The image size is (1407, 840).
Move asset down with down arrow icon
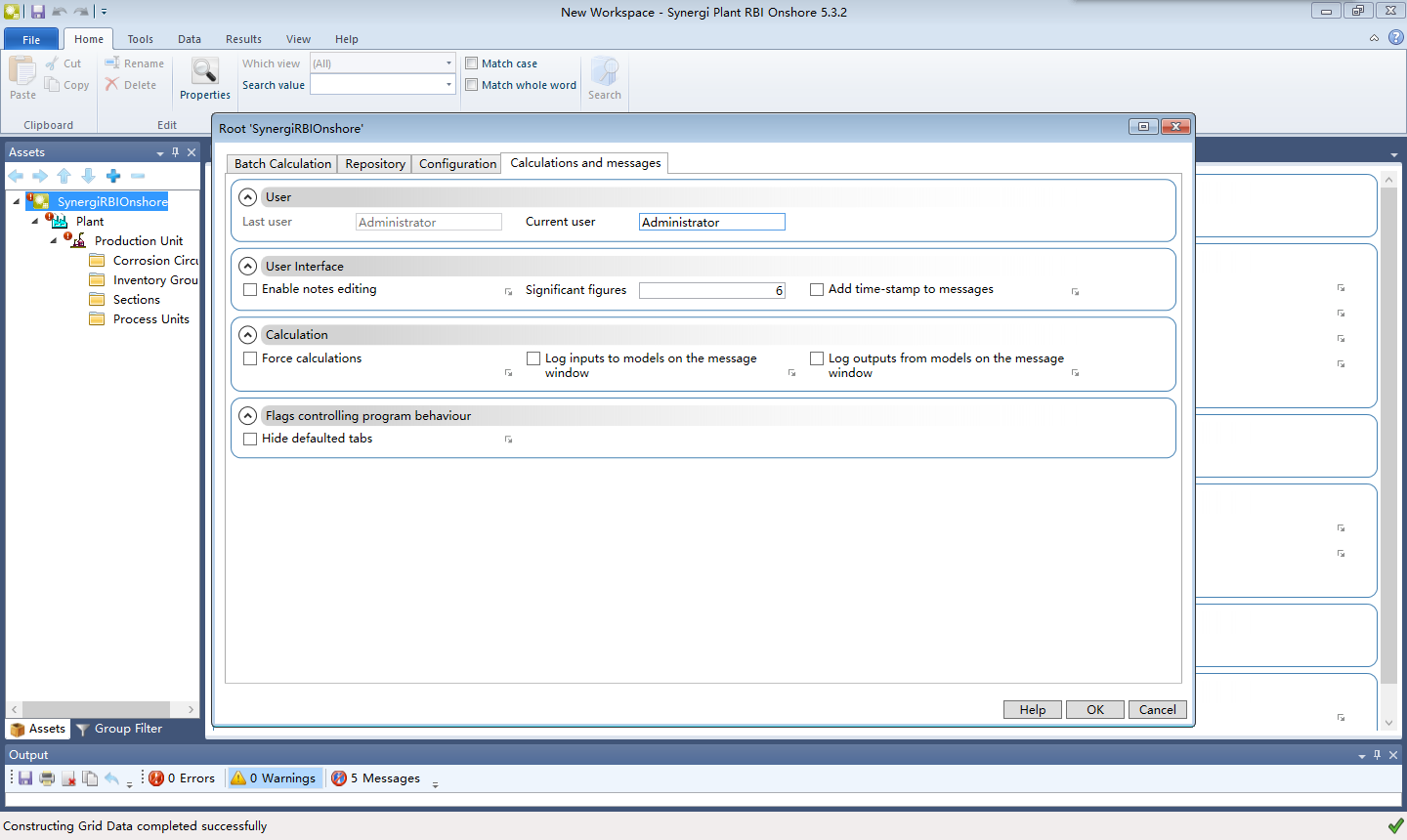[x=88, y=176]
